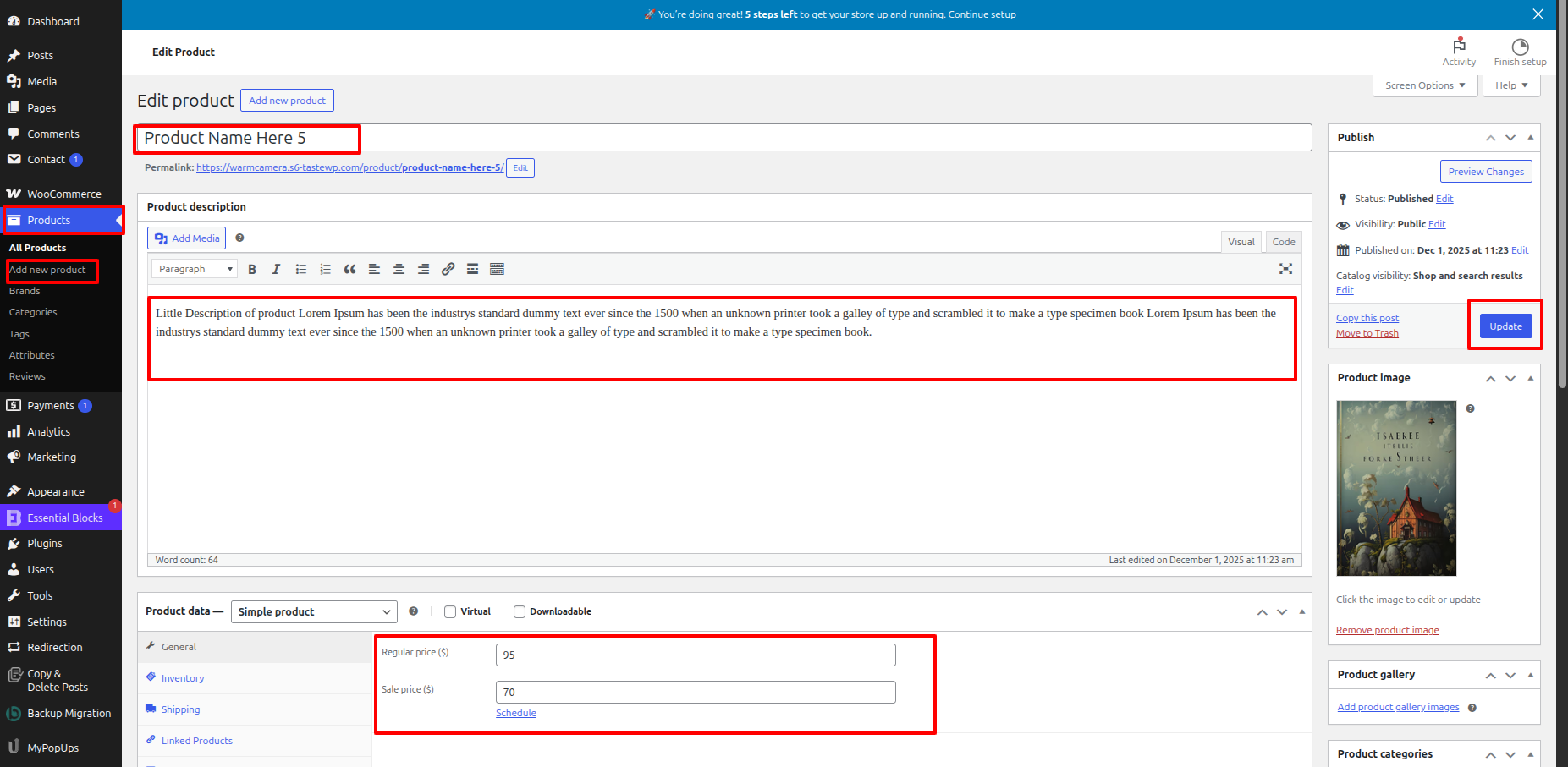The image size is (1568, 767).
Task: Open the Inventory product data tab
Action: (x=183, y=678)
